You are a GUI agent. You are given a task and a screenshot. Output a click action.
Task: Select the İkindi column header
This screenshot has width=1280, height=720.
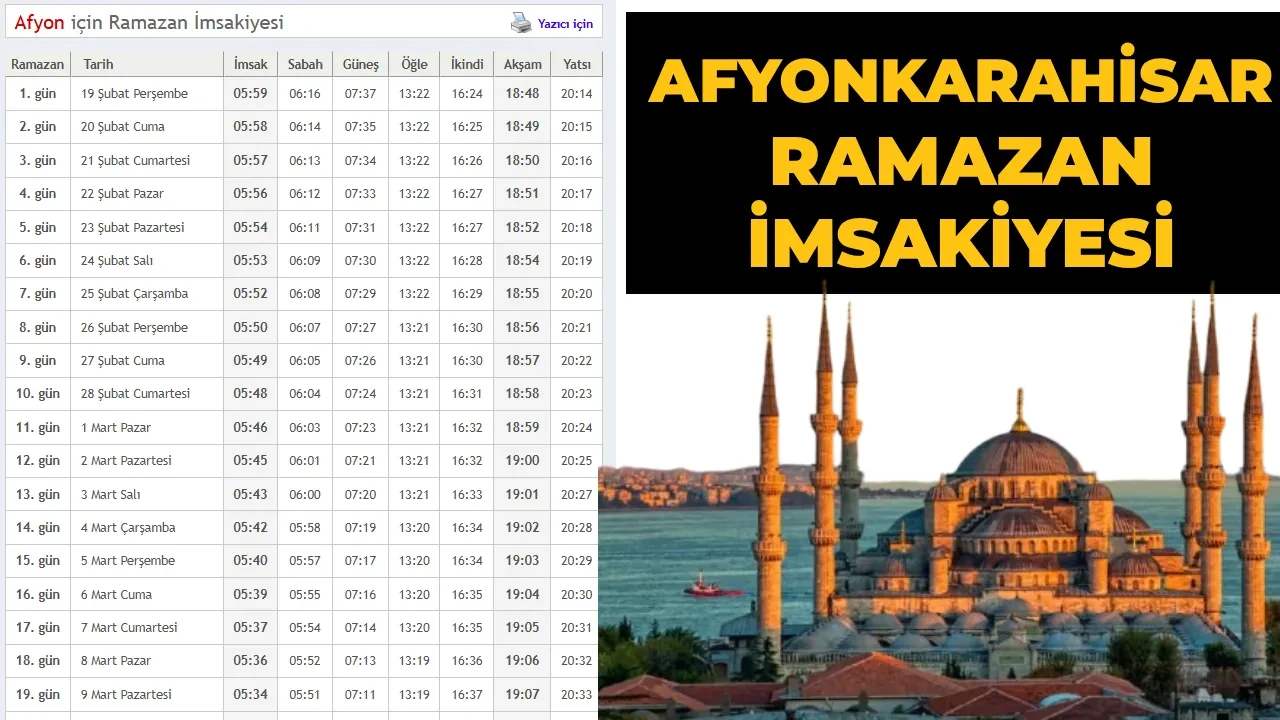pos(466,63)
